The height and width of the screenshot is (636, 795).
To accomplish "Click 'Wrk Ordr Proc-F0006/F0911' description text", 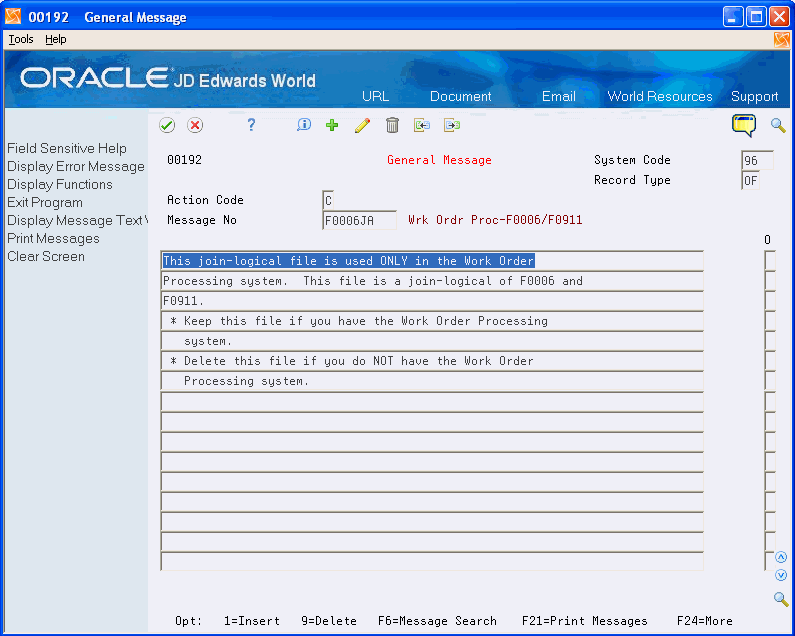I will [x=495, y=220].
